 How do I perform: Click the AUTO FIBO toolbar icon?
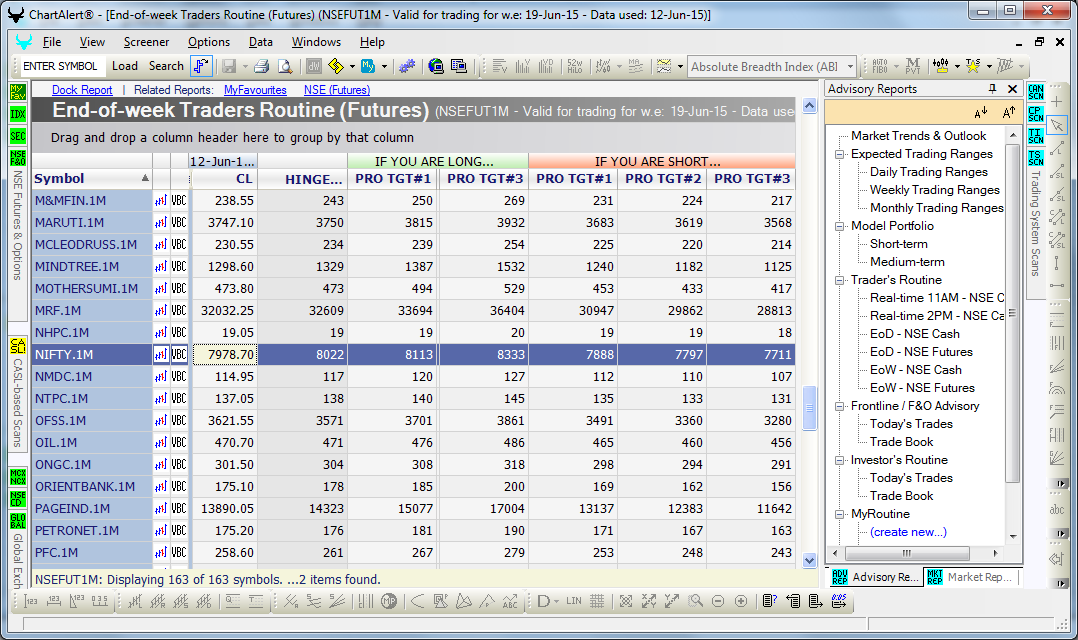point(880,66)
